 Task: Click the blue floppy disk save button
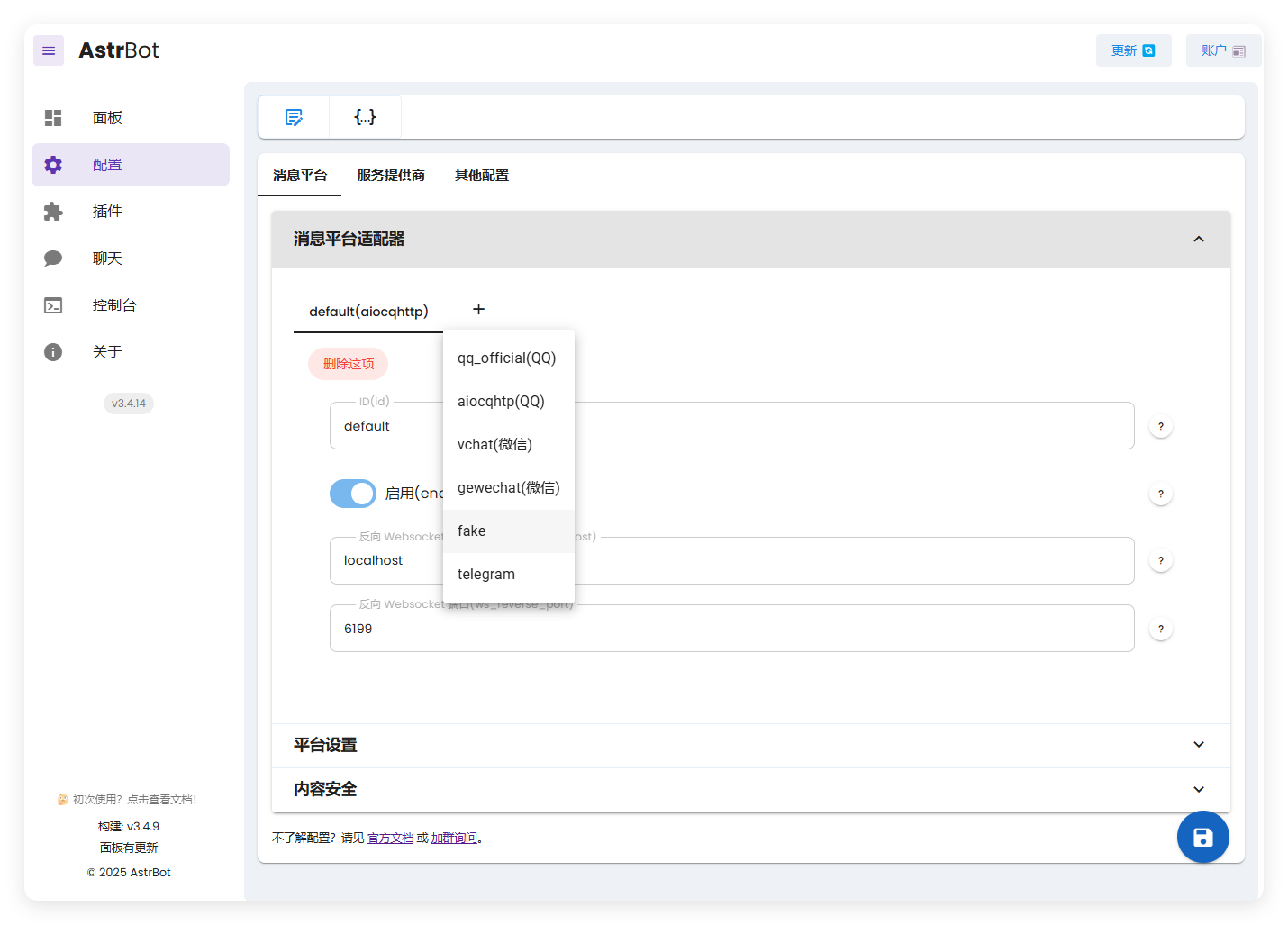click(1202, 837)
